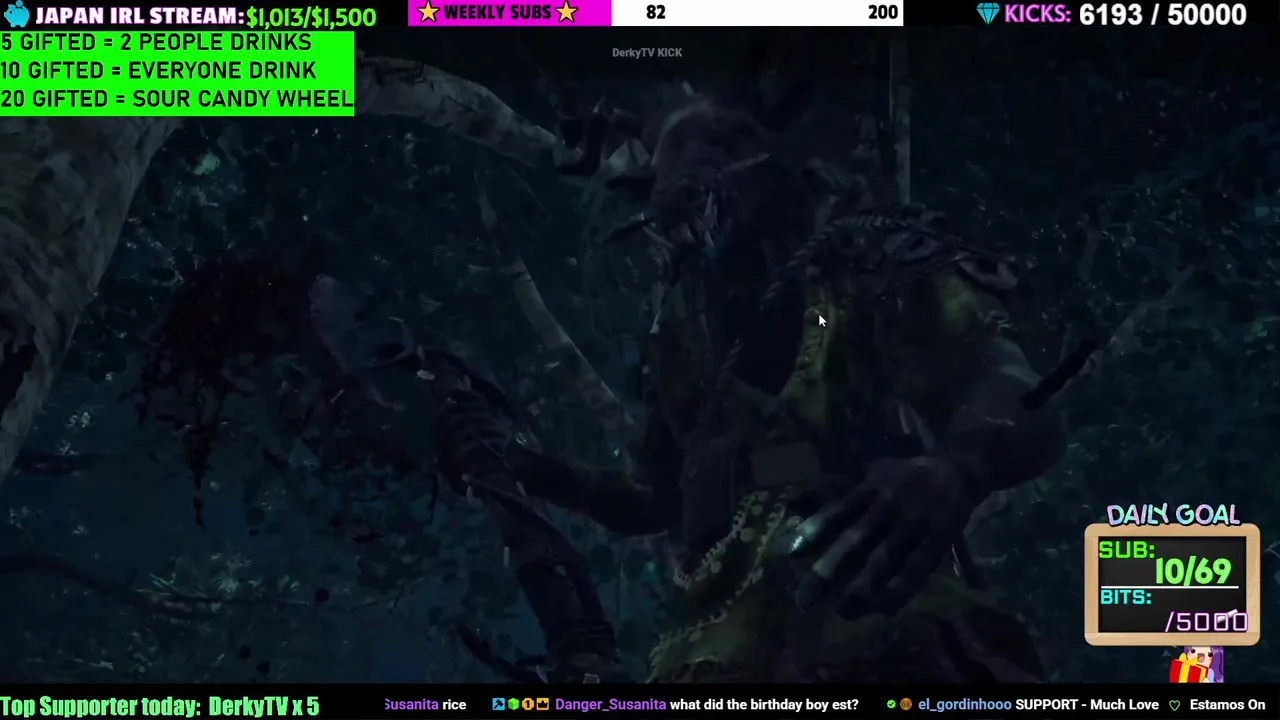Click the star left of WEEKLY SUBS
Screen dimensions: 1280x720
pos(428,12)
